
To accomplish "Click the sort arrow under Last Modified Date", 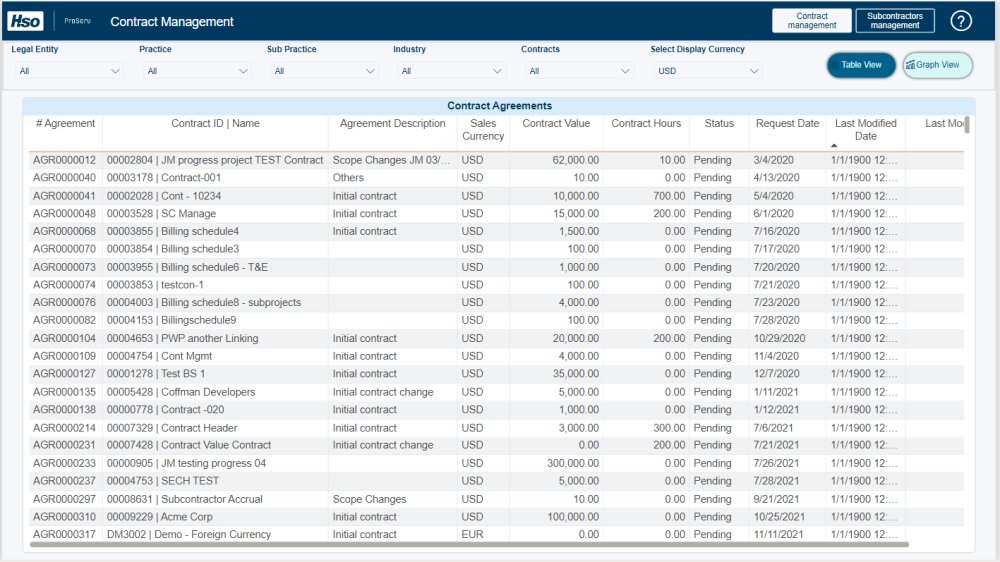I will (x=834, y=146).
